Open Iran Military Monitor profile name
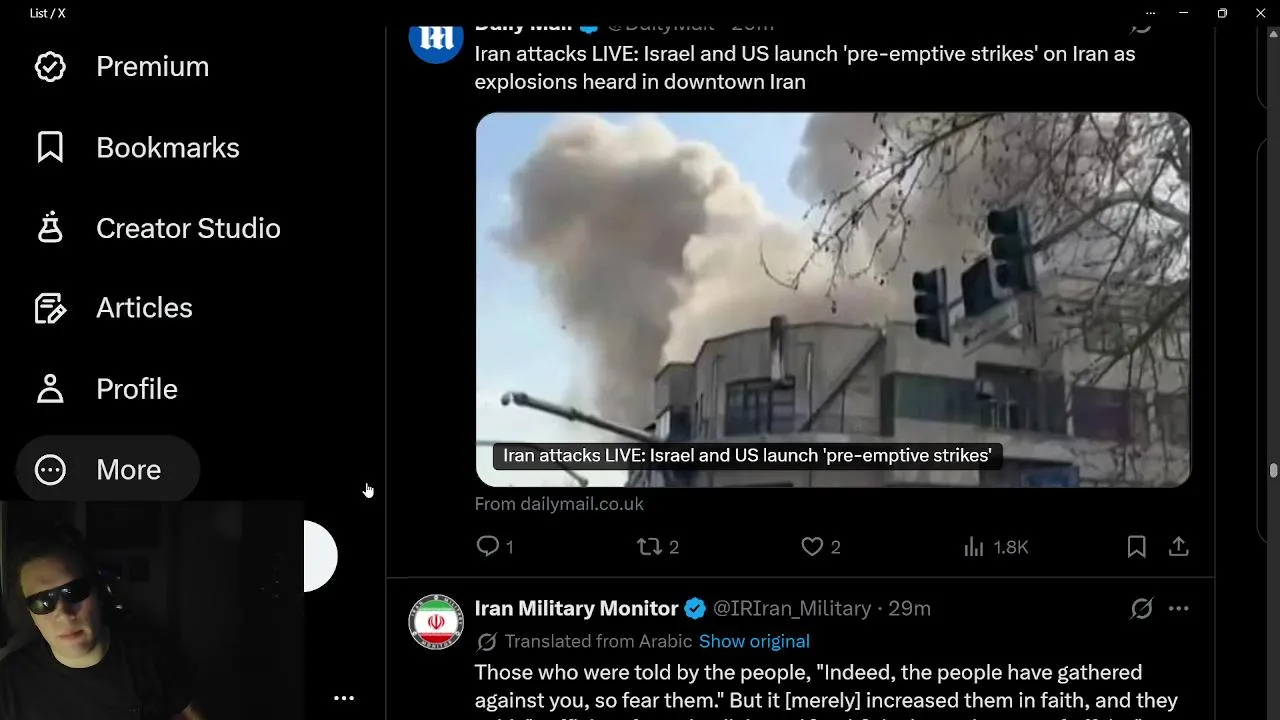Image resolution: width=1280 pixels, height=720 pixels. click(577, 608)
